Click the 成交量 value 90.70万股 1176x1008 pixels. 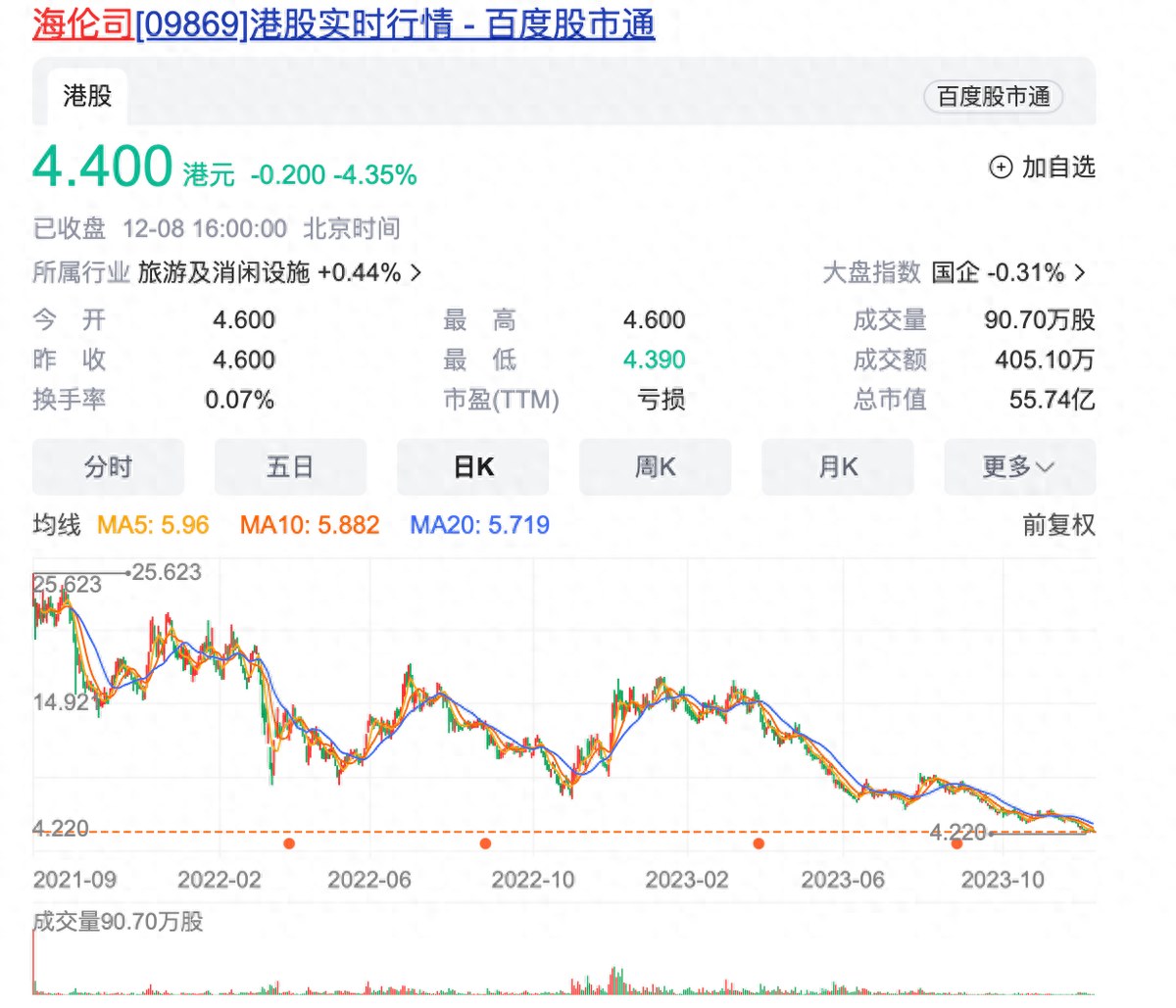point(1040,320)
